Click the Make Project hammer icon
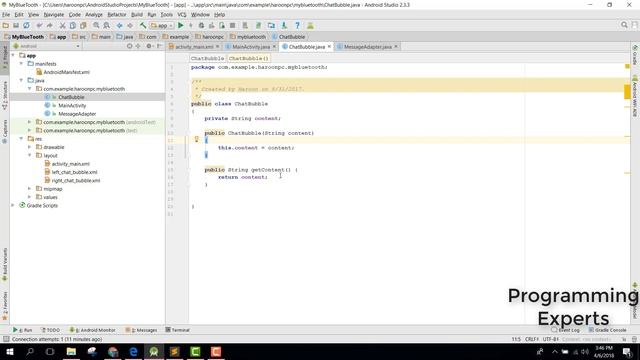The image size is (640, 360). click(x=143, y=25)
